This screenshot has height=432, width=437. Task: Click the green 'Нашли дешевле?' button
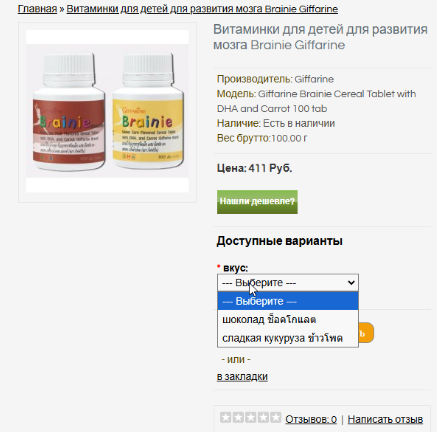(257, 202)
